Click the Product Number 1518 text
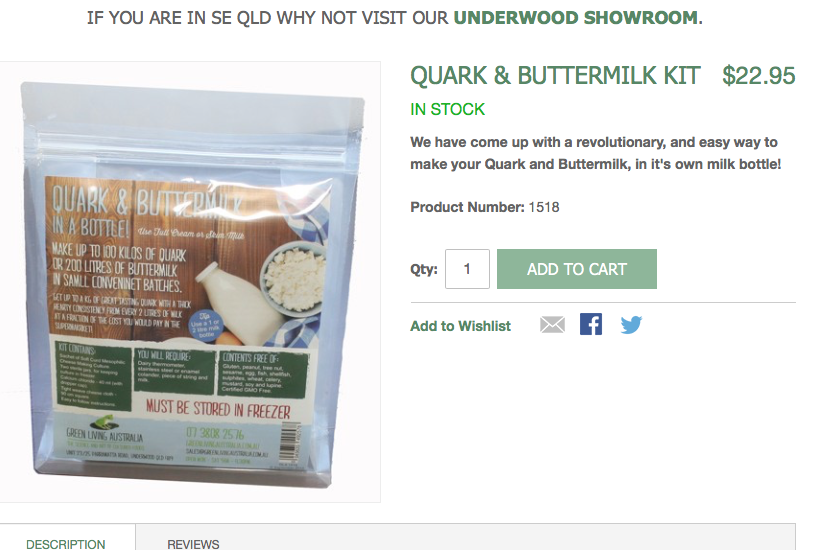 point(485,207)
